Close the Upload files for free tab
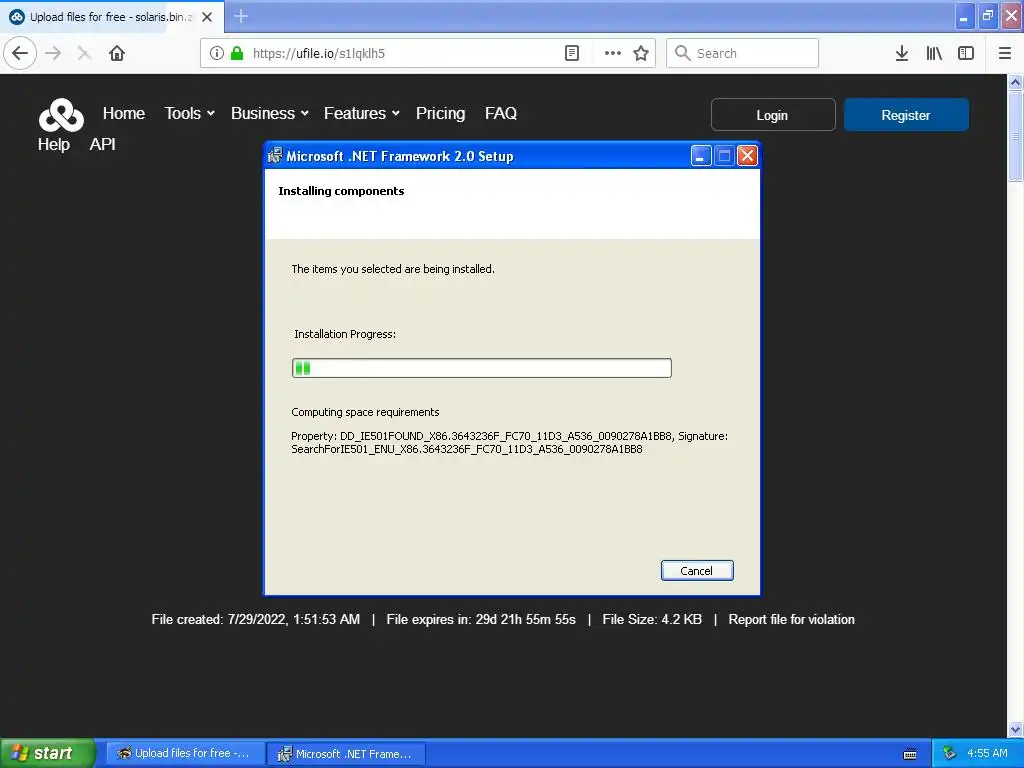The image size is (1024, 768). tap(207, 17)
